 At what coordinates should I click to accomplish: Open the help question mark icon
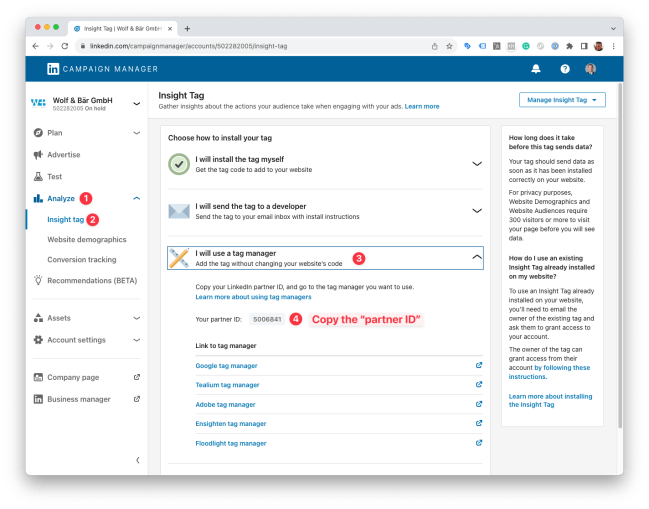565,69
